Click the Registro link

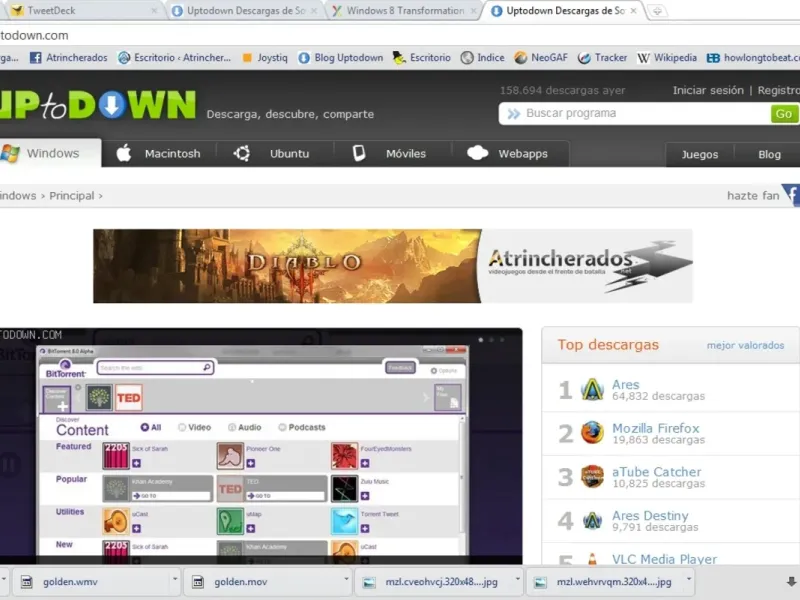click(779, 90)
